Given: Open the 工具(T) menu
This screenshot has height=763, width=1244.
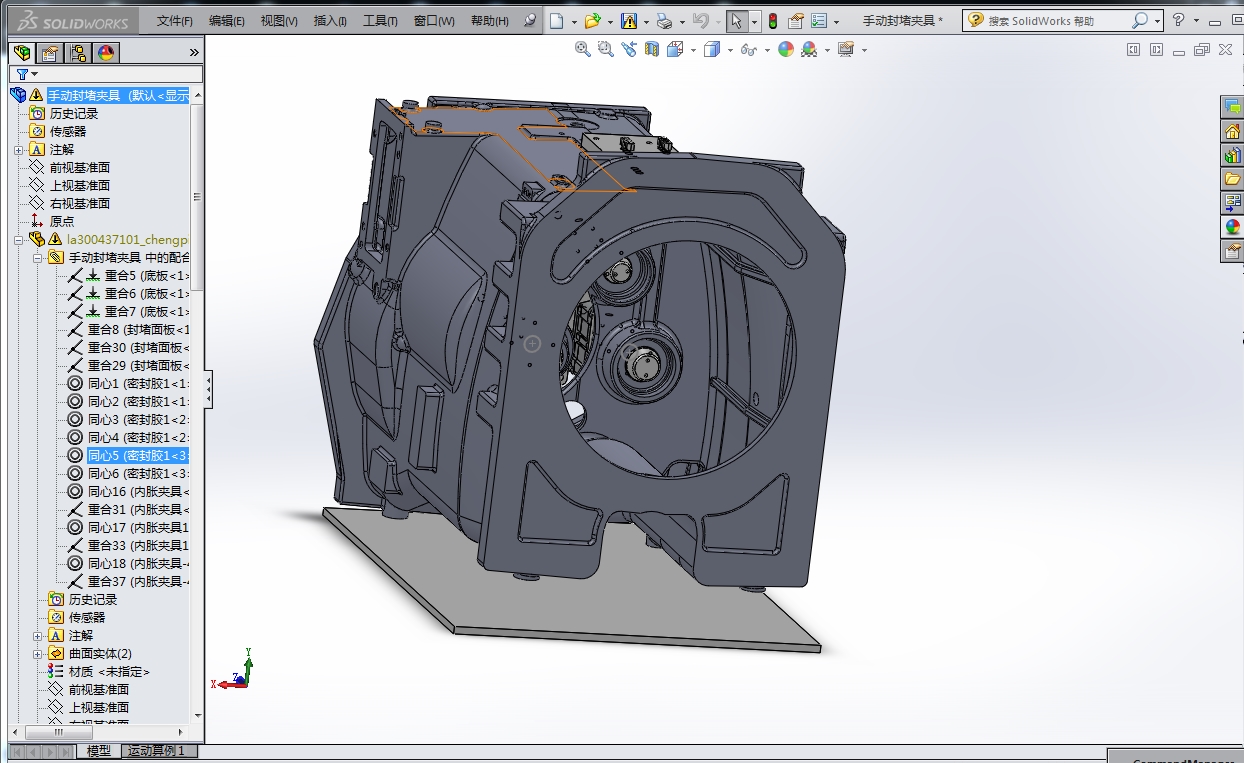Looking at the screenshot, I should [x=380, y=21].
